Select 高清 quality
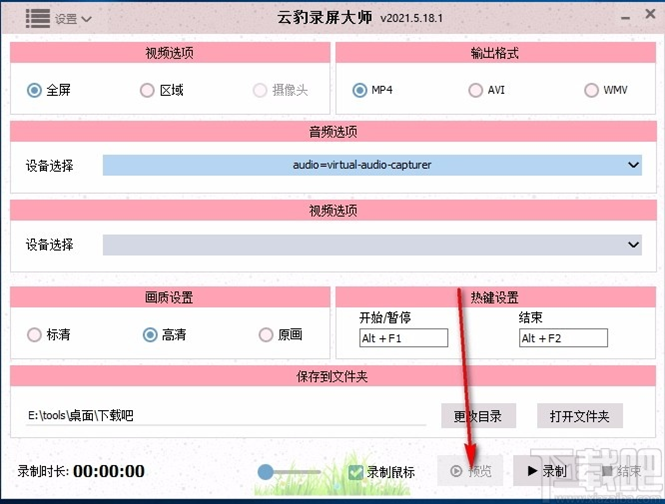This screenshot has height=504, width=665. pos(165,334)
